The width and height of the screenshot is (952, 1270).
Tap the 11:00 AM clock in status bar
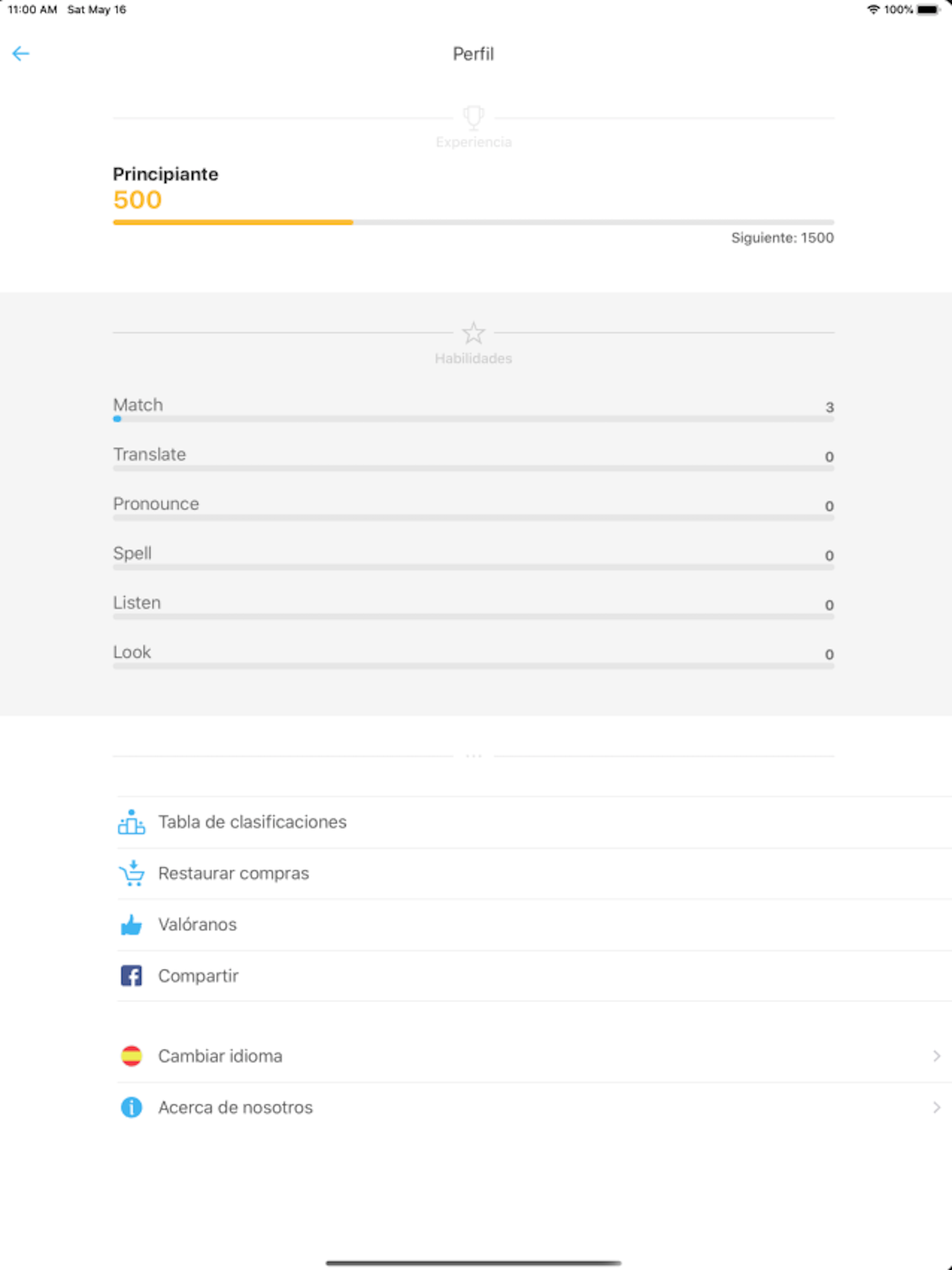coord(32,9)
